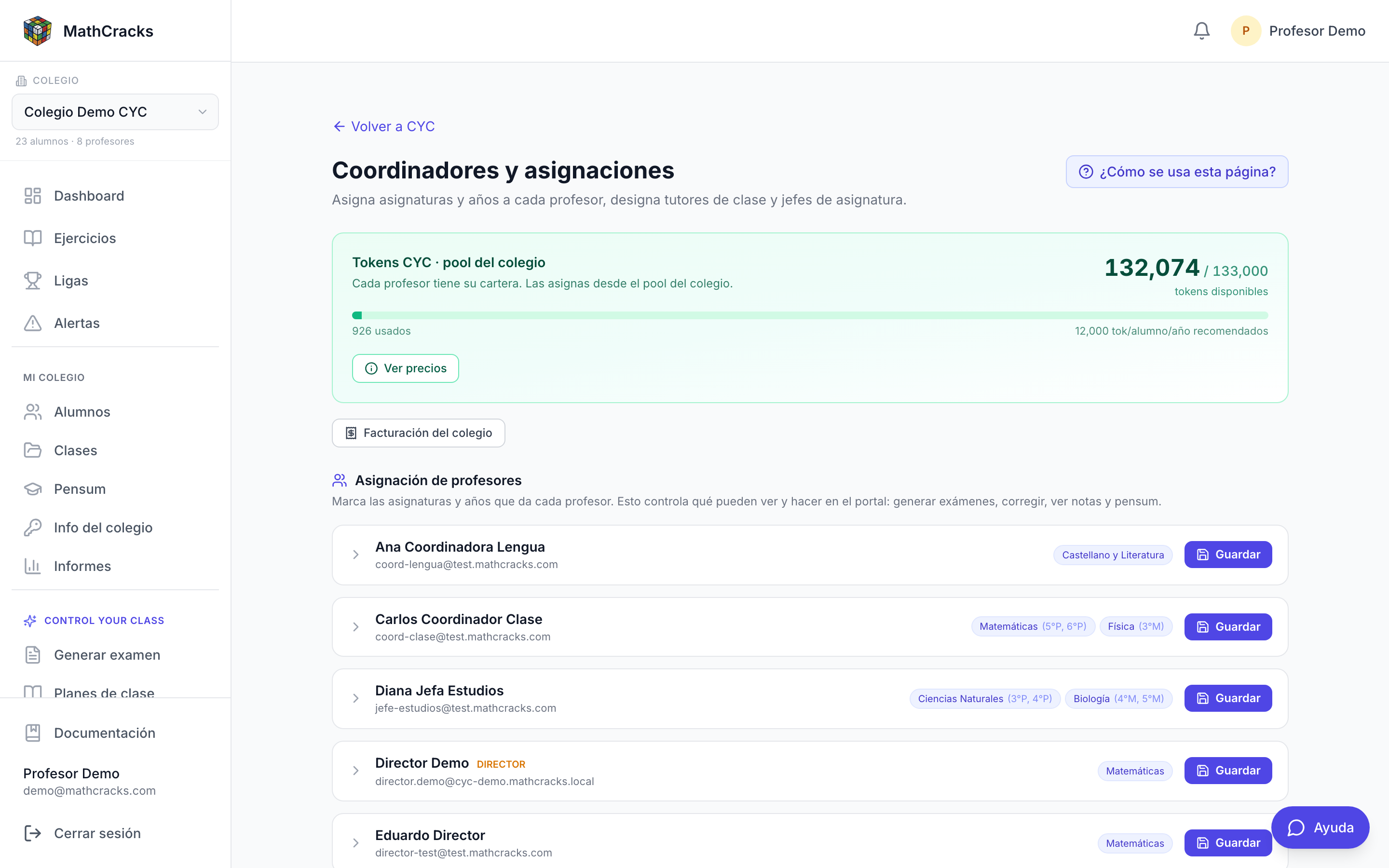The width and height of the screenshot is (1389, 868).
Task: Click demo@mathcracks.com in the sidebar footer
Action: pos(89,791)
